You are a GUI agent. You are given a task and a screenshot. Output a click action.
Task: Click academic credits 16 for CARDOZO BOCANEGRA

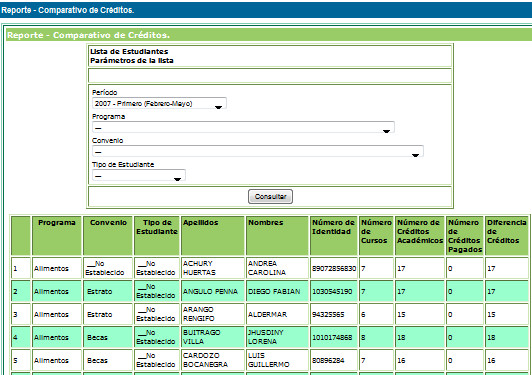tap(401, 360)
